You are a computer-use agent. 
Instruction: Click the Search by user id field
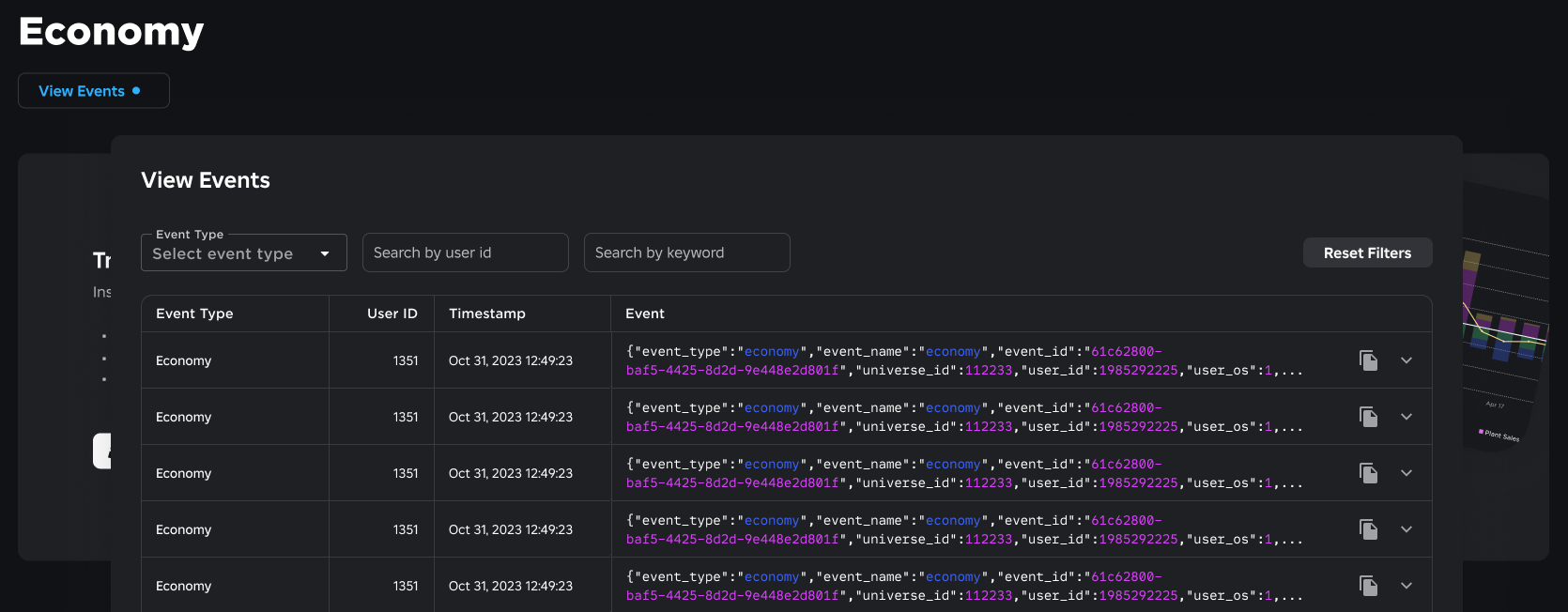(466, 252)
